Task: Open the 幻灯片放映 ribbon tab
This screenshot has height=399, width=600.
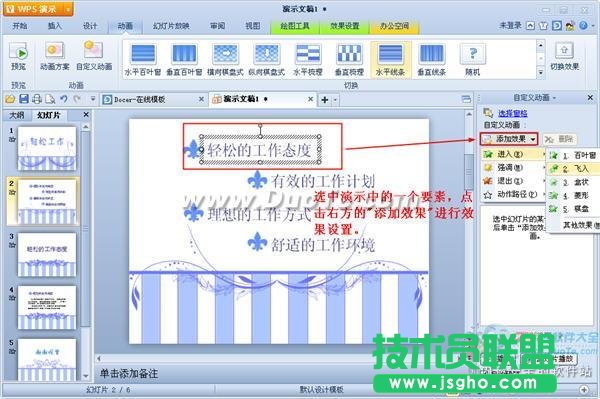Action: 171,26
